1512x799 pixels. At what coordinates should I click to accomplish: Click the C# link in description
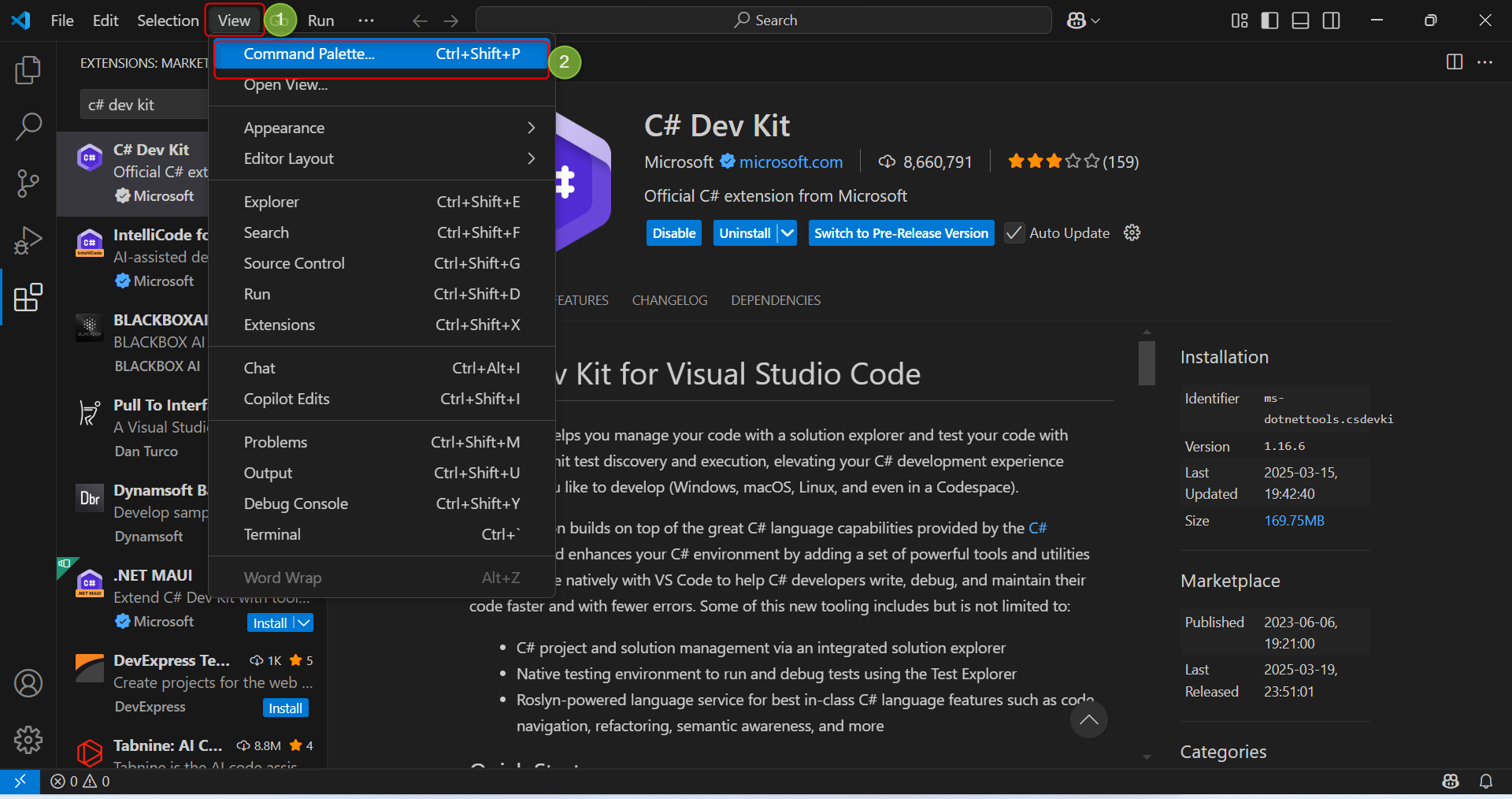[1038, 528]
